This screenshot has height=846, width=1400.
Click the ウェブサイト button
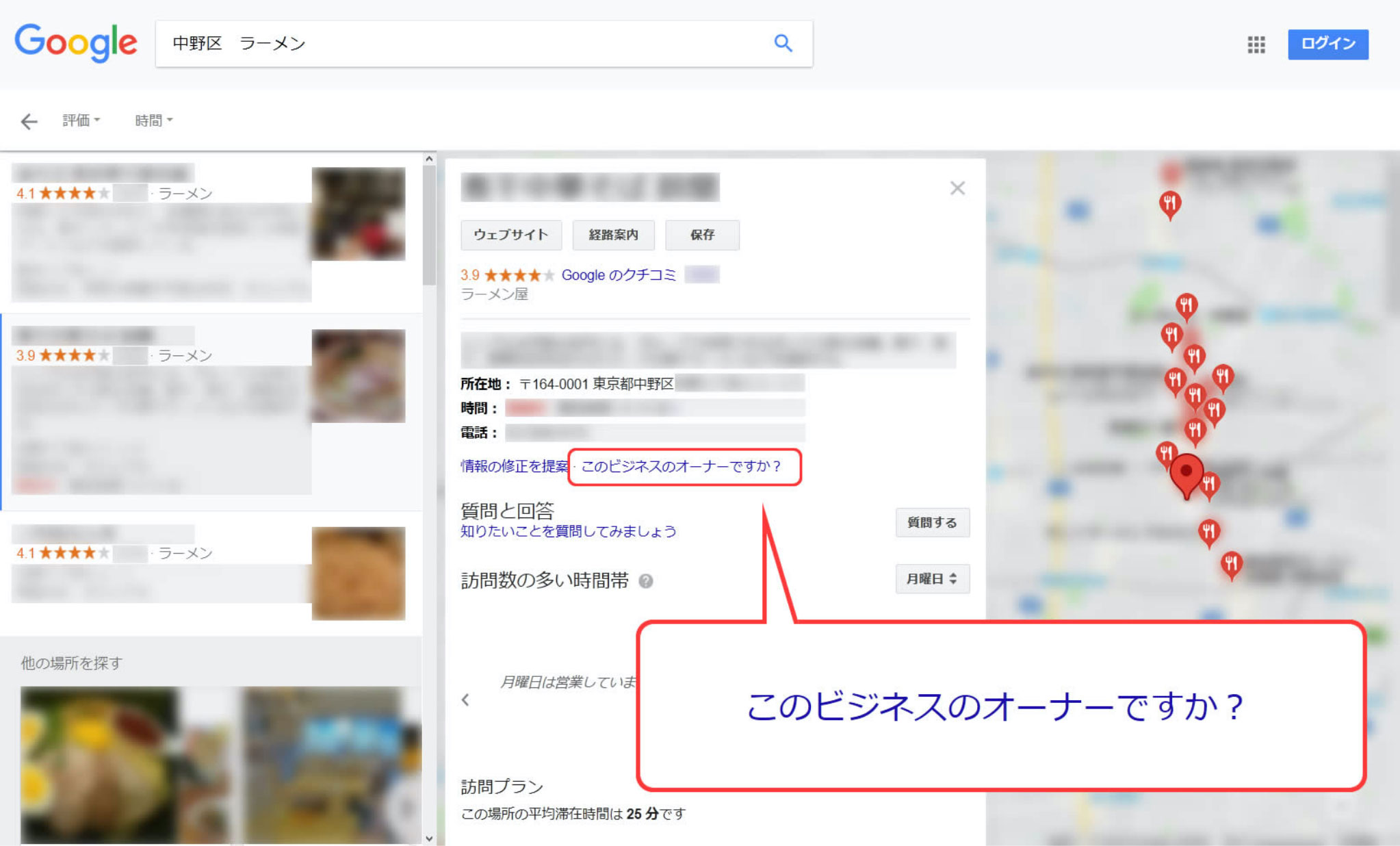point(511,235)
